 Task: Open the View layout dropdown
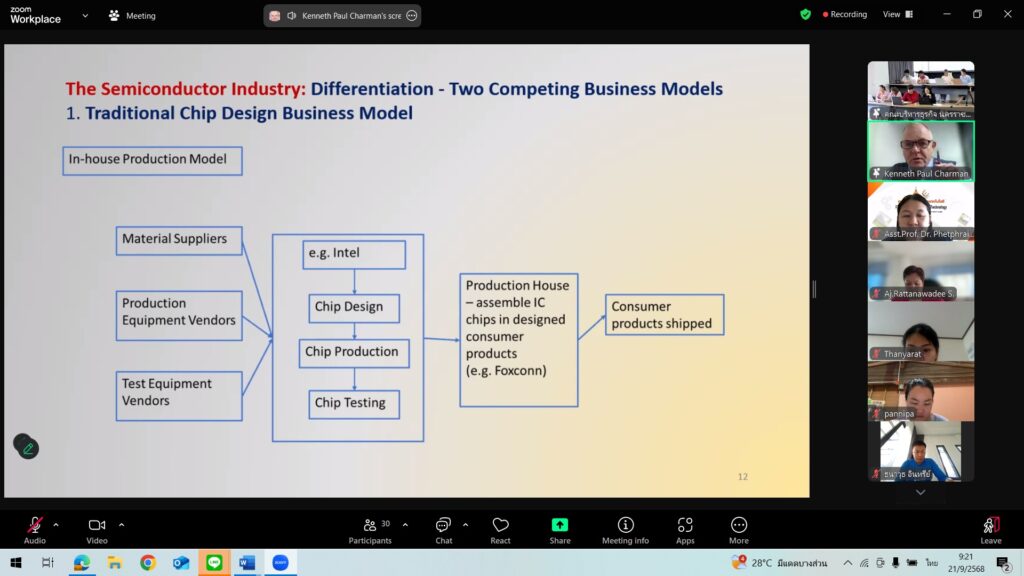tap(897, 15)
